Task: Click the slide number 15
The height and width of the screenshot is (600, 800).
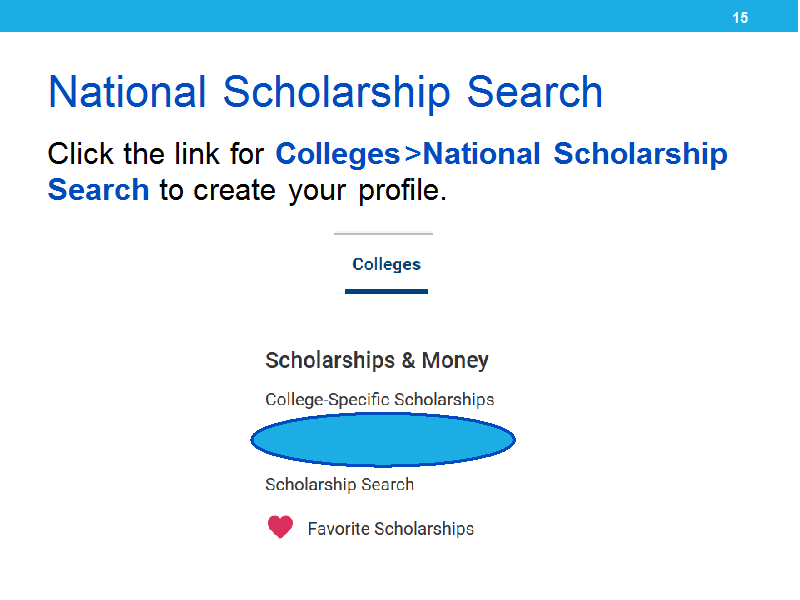Action: click(740, 18)
